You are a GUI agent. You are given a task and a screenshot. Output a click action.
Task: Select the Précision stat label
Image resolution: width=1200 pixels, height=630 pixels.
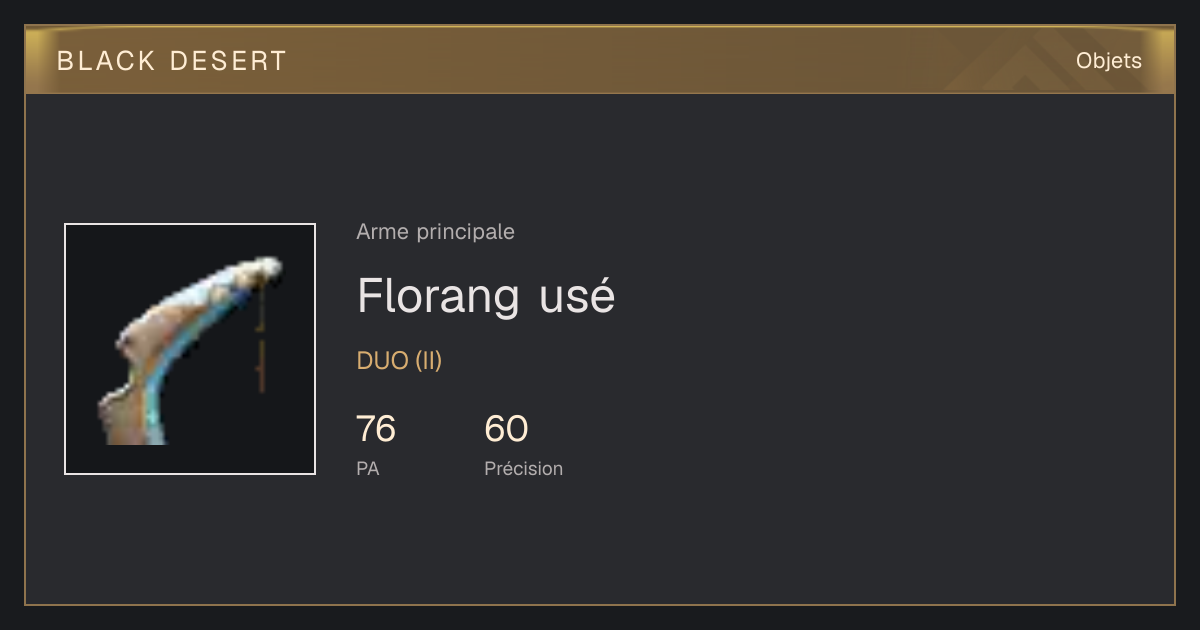point(524,468)
